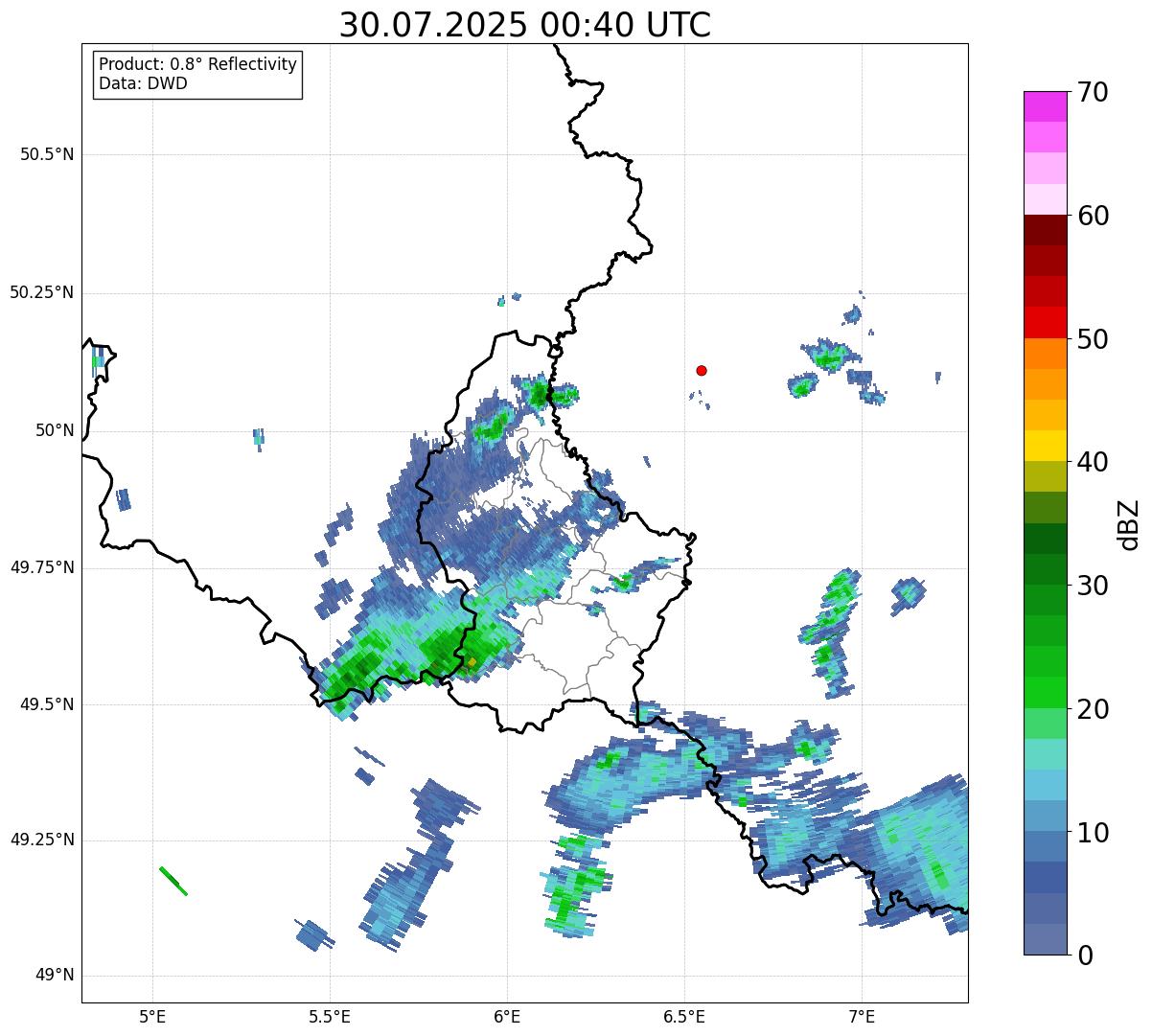Click the yellow-green reflectivity core near 49.6°N
Screen dimensions: 1152x1036
coord(471,661)
